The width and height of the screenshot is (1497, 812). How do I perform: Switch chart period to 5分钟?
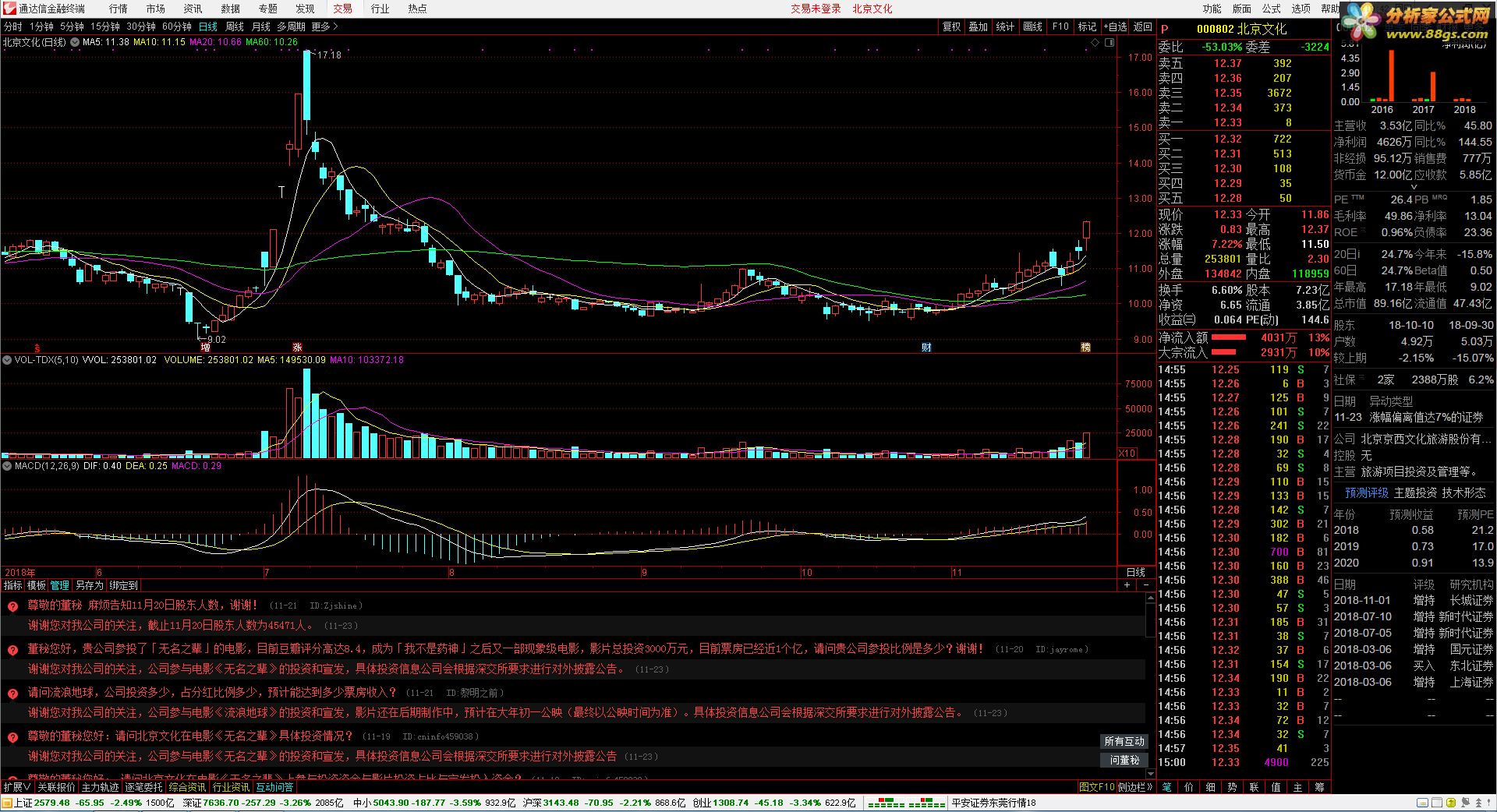click(72, 26)
